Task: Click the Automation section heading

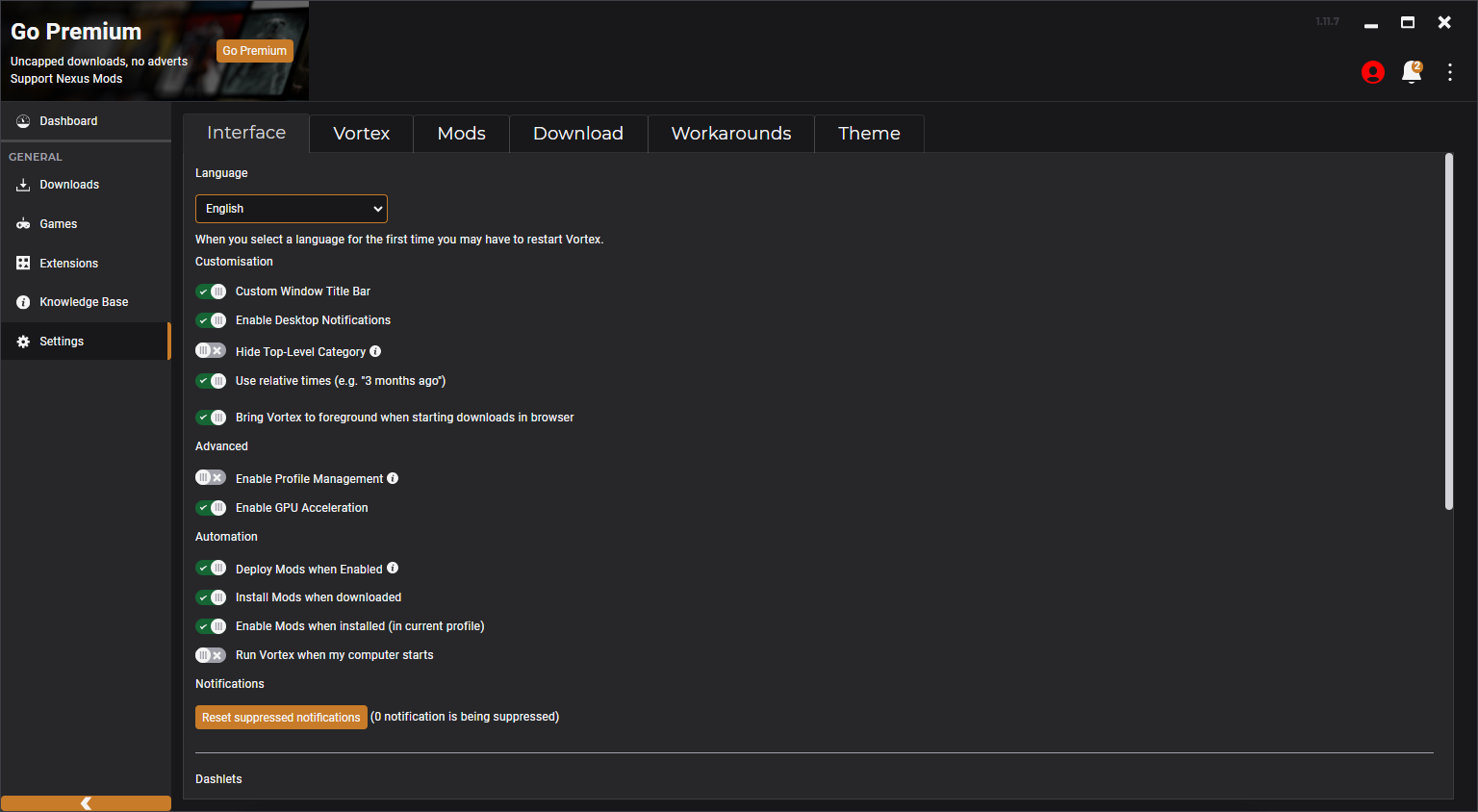Action: 226,537
